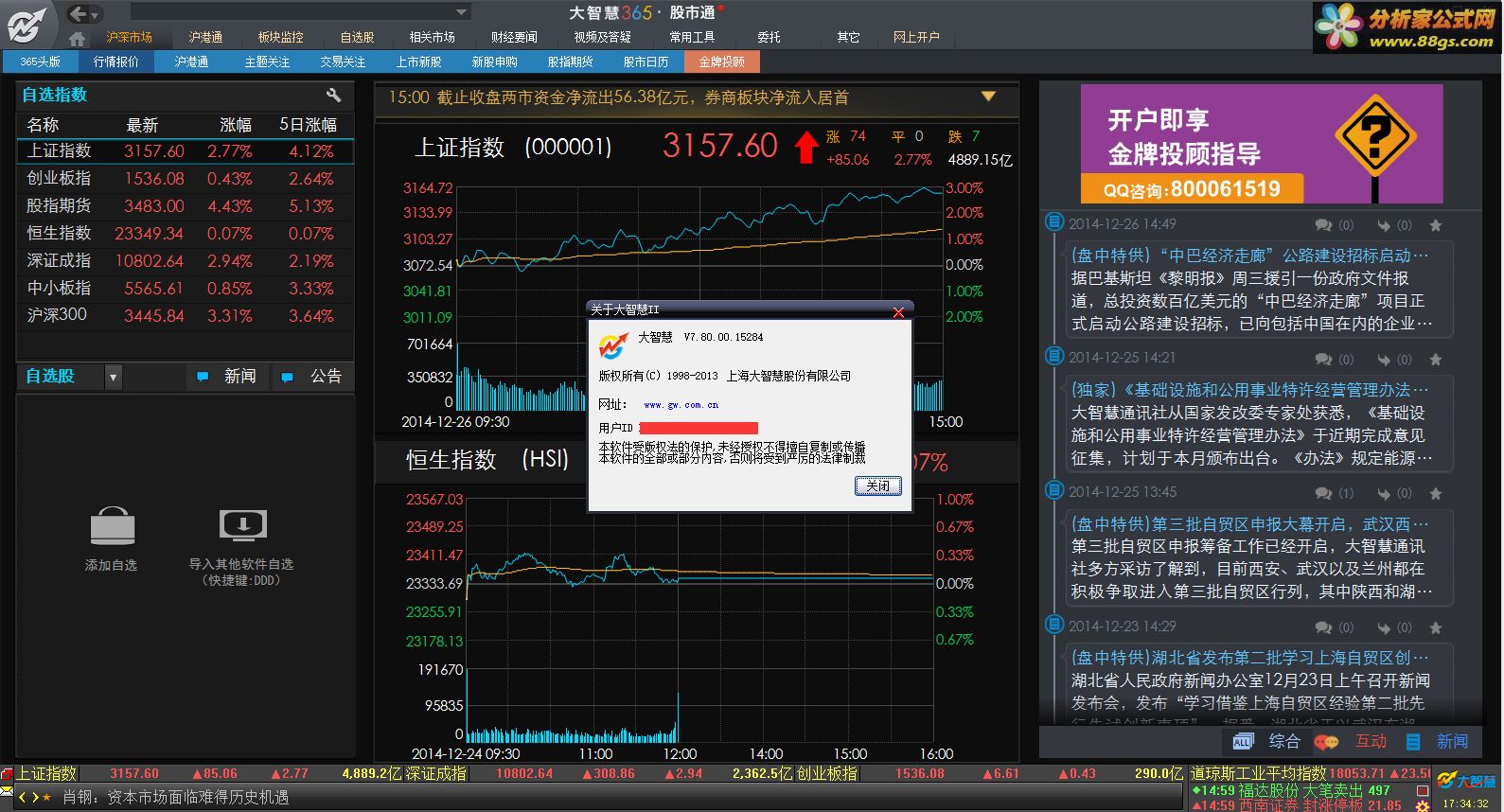Open the 沪深市场 menu
Viewport: 1504px width, 812px height.
(129, 37)
